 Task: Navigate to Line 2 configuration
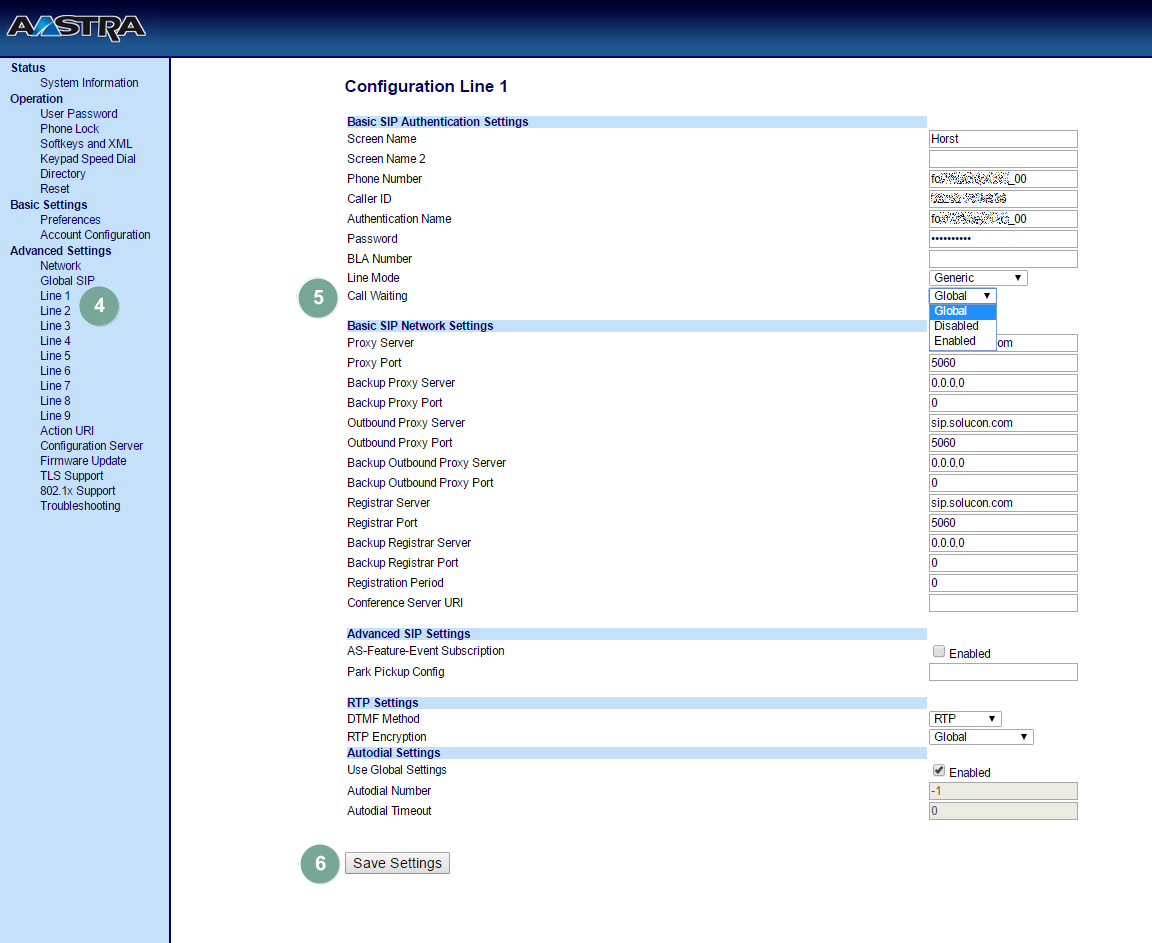pos(55,311)
